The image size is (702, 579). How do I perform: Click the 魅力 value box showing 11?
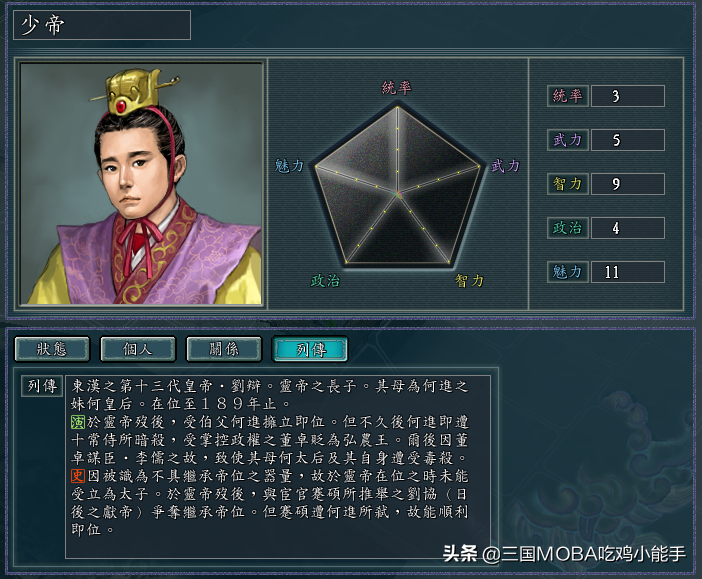click(628, 272)
